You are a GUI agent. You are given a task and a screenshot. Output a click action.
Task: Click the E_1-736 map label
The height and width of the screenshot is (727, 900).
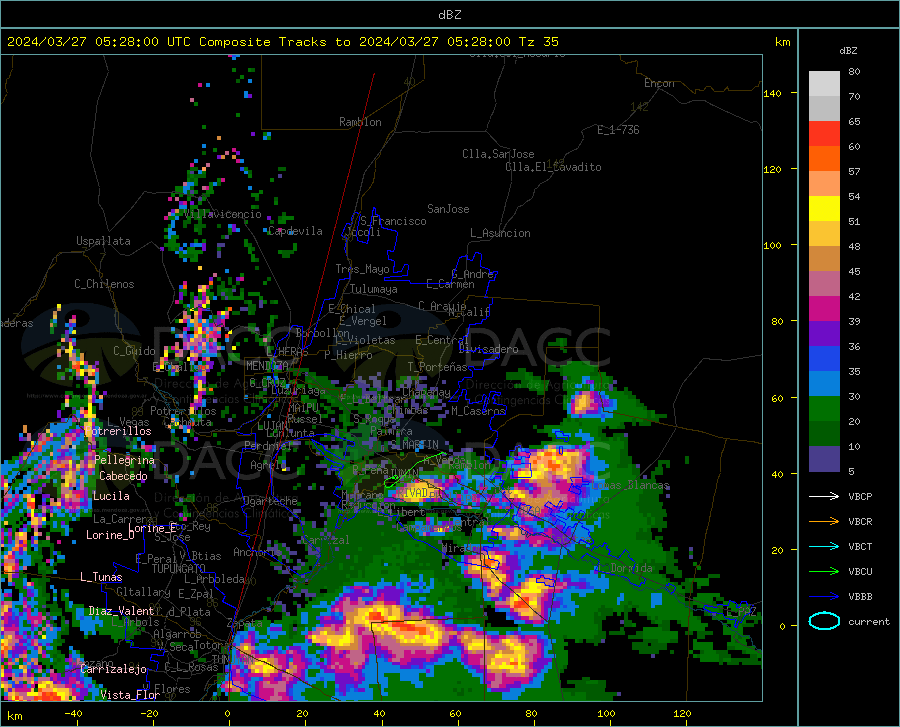click(x=618, y=130)
